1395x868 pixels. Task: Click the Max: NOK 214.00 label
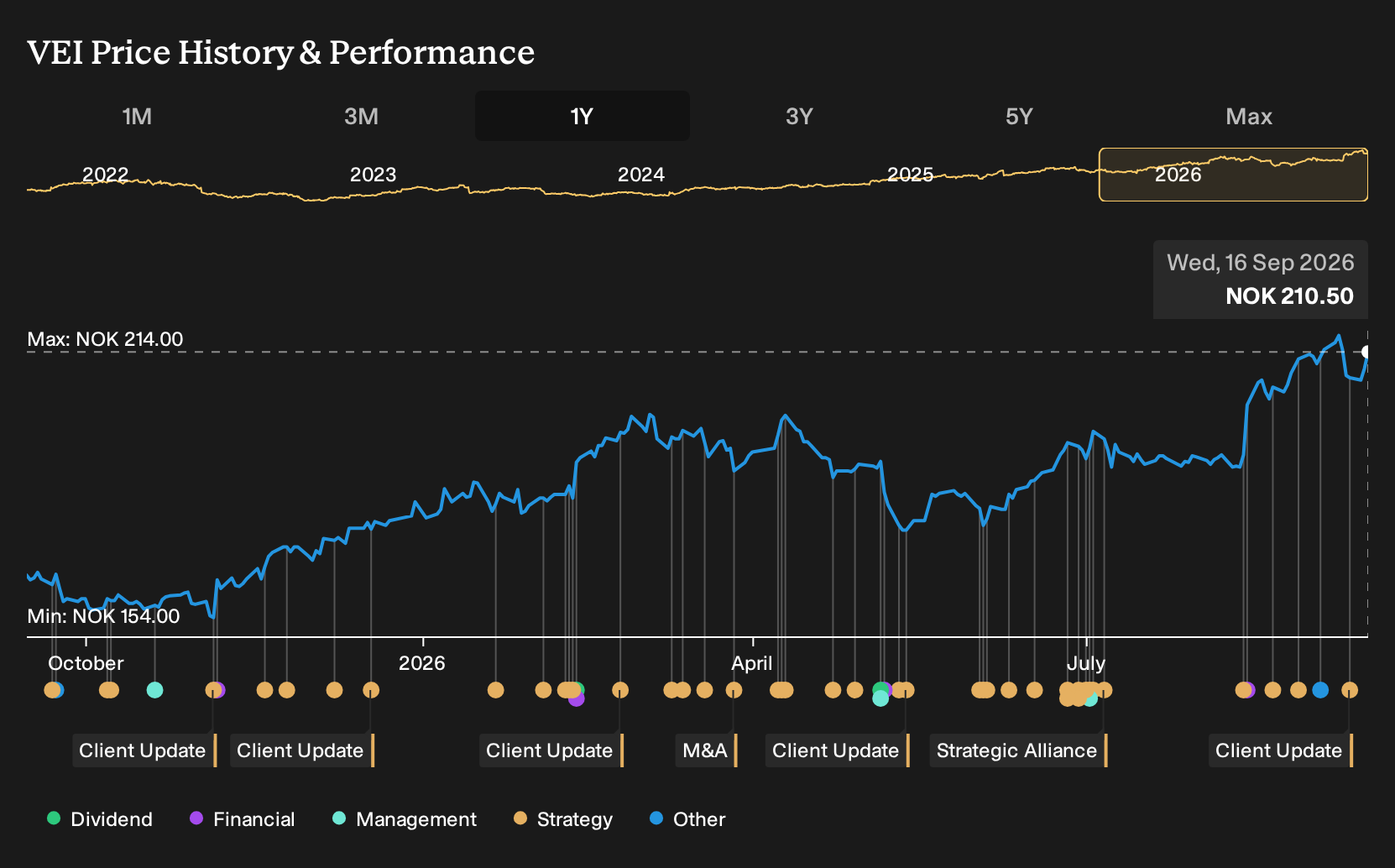(x=105, y=339)
